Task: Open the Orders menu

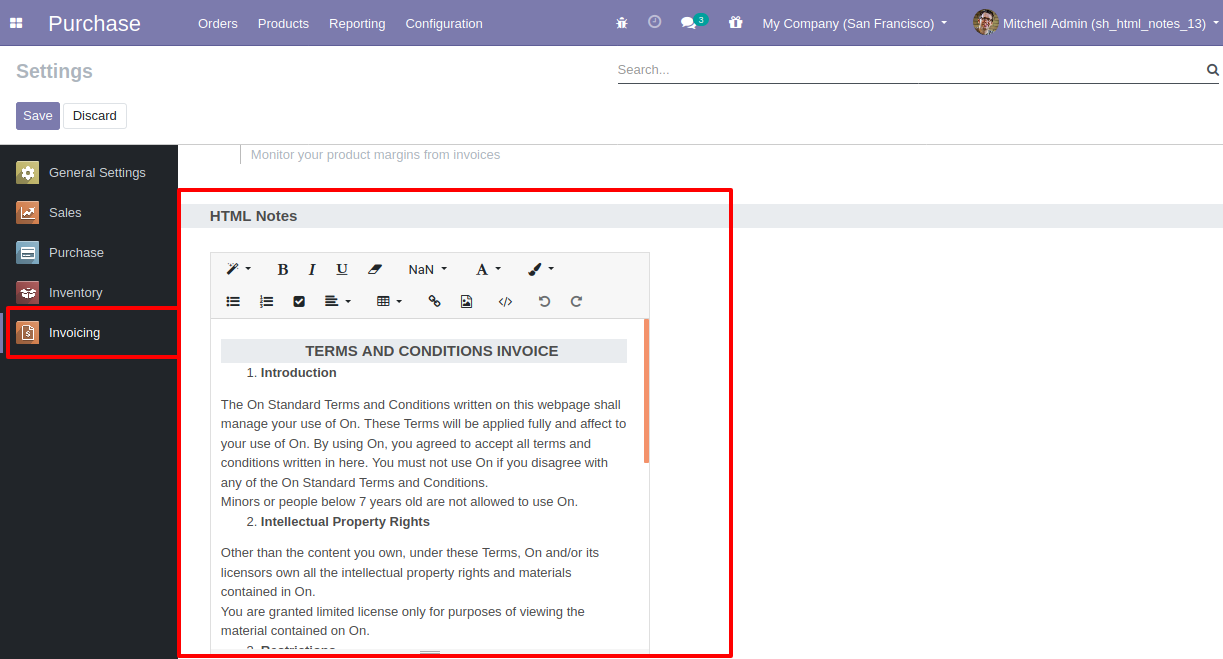Action: tap(217, 23)
